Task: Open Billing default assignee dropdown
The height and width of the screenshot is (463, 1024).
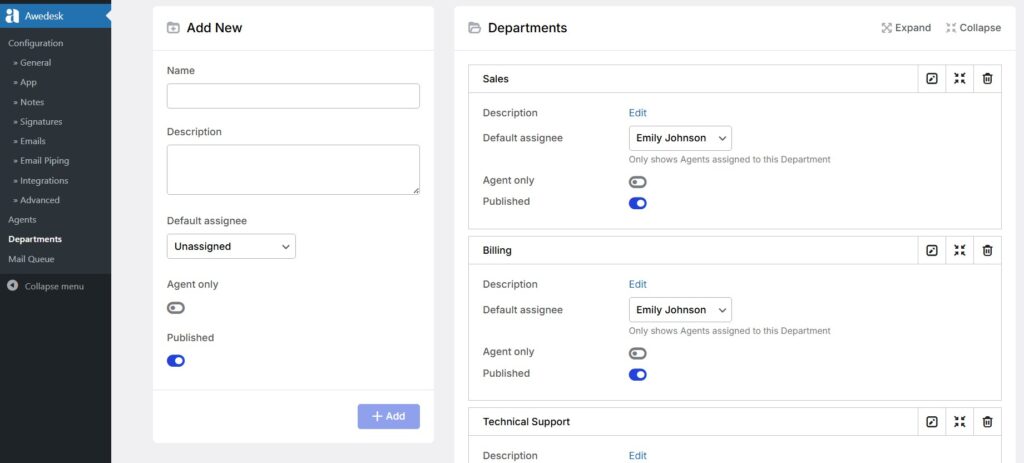Action: click(x=680, y=310)
